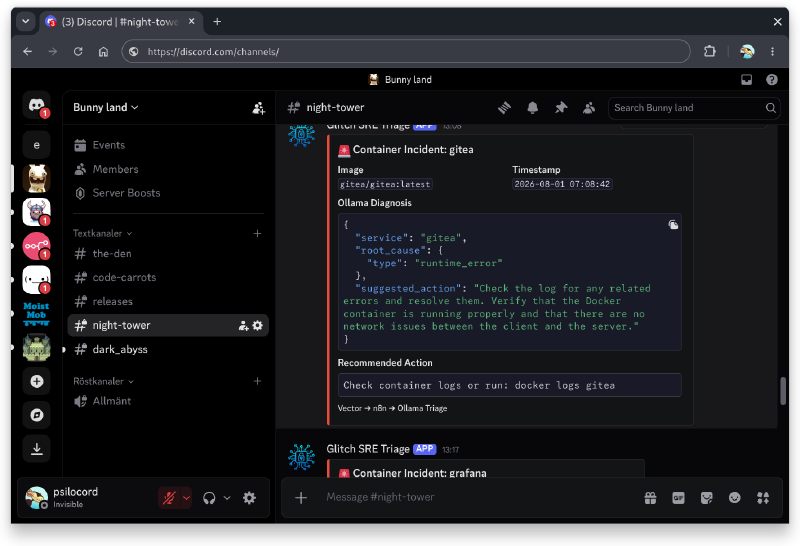Collapse the Textkanaler category
Image resolution: width=800 pixels, height=546 pixels.
pos(102,233)
